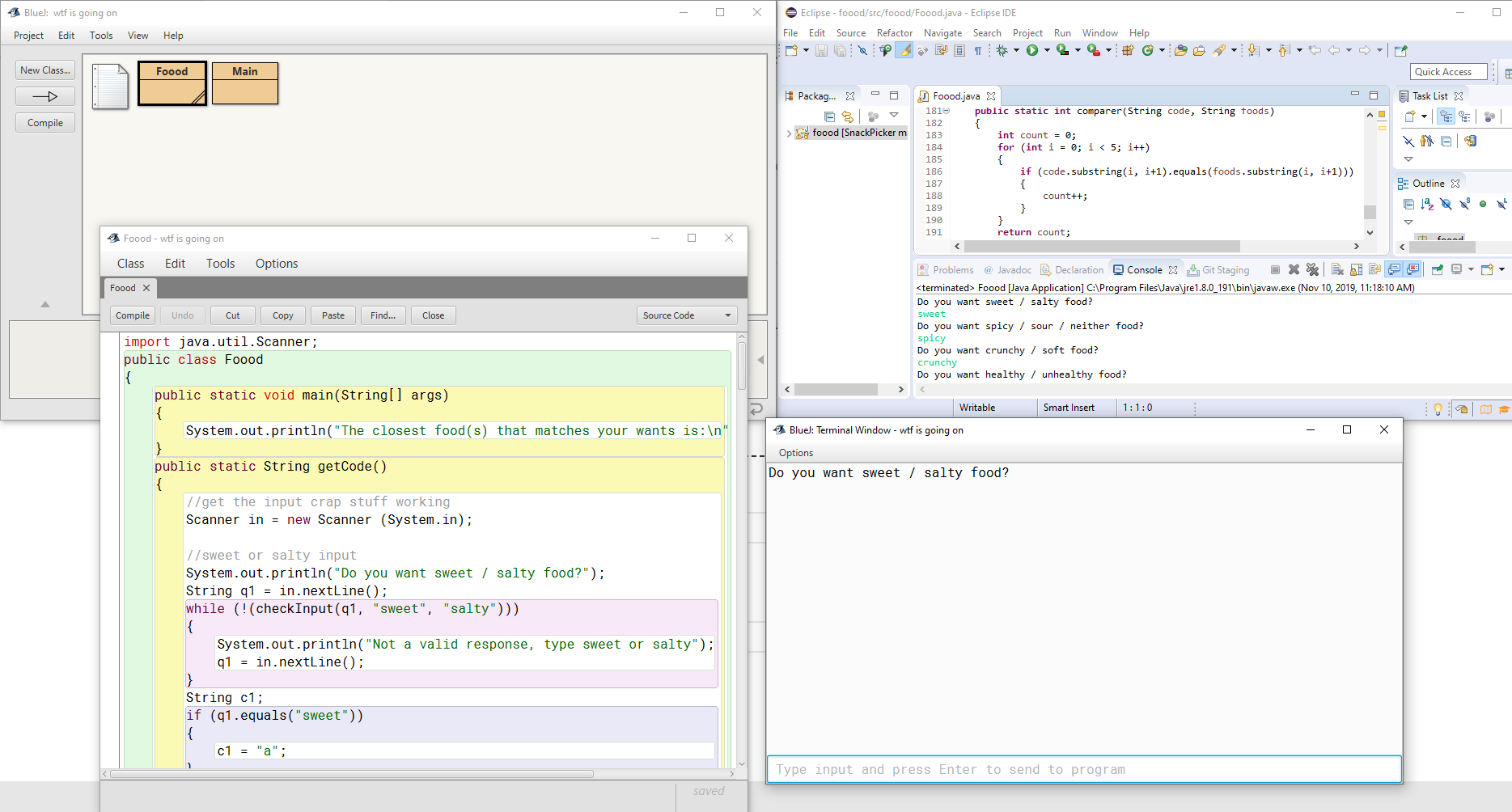Screen dimensions: 1512x812
Task: Click the Eclipse Debug bug icon
Action: 1002,50
